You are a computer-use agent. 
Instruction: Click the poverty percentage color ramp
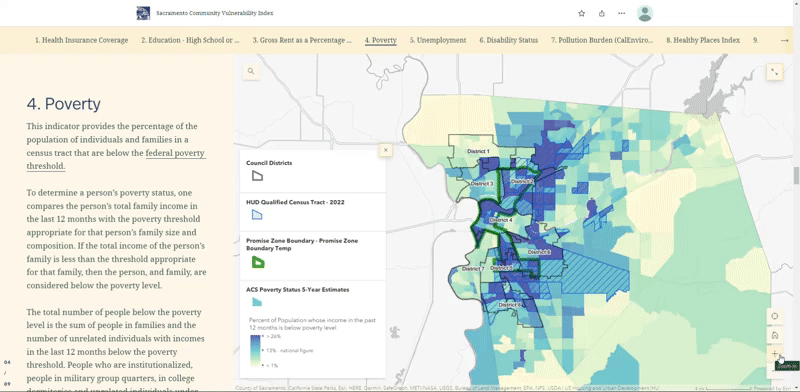pos(255,351)
